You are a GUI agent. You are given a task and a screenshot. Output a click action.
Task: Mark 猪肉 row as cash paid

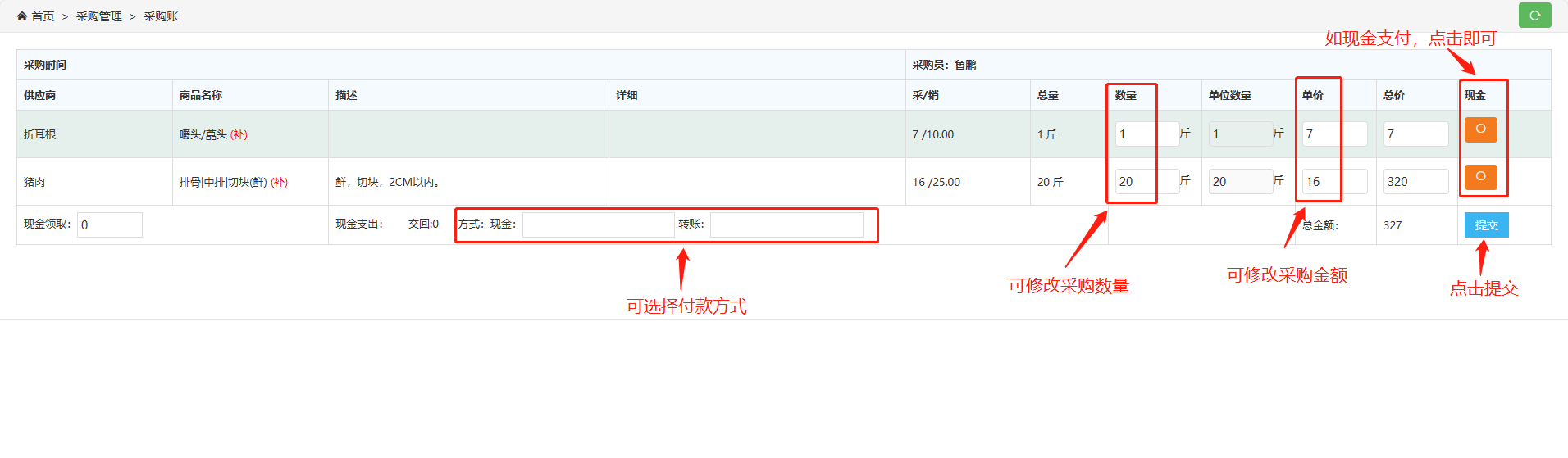1480,177
